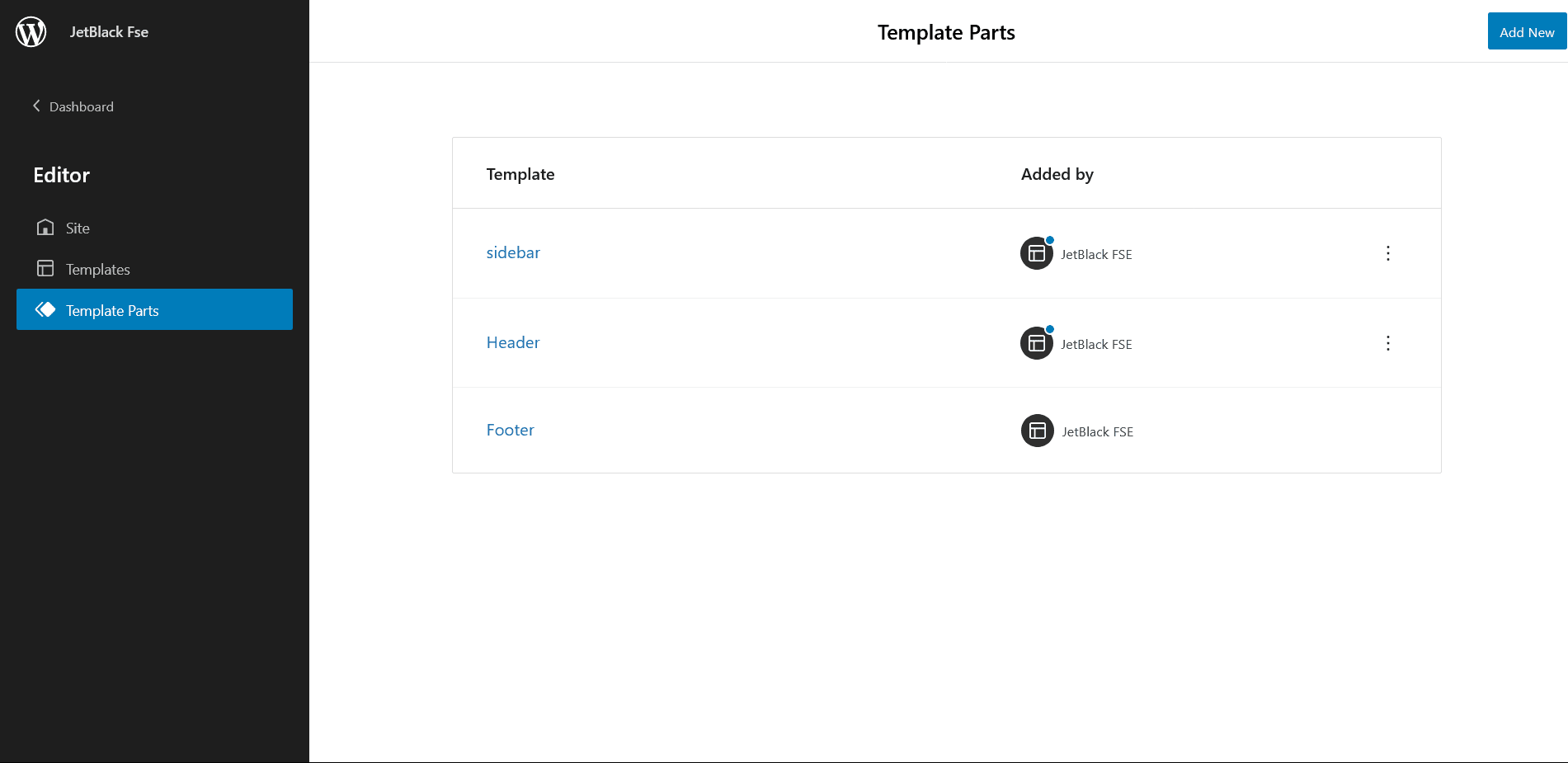1568x763 pixels.
Task: Open the Header row's actions menu
Action: (x=1388, y=343)
